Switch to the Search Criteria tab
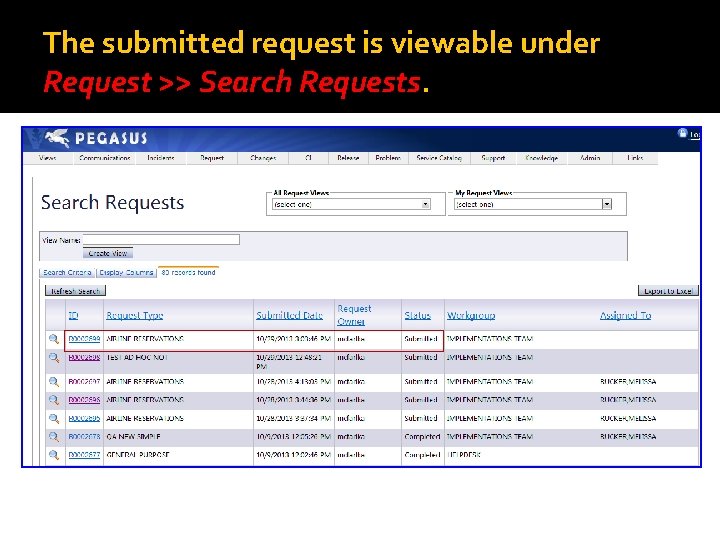 click(67, 273)
